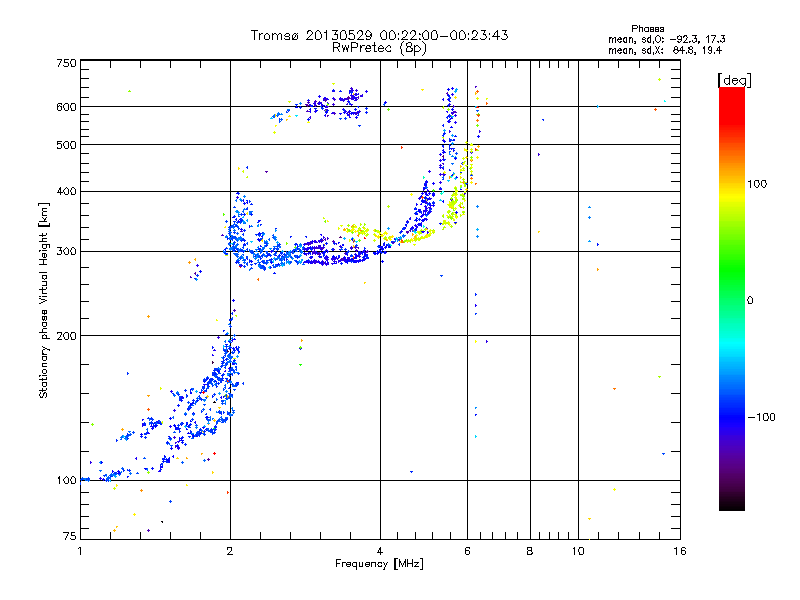
Task: Click the phase colorbar gradient
Action: (732, 298)
